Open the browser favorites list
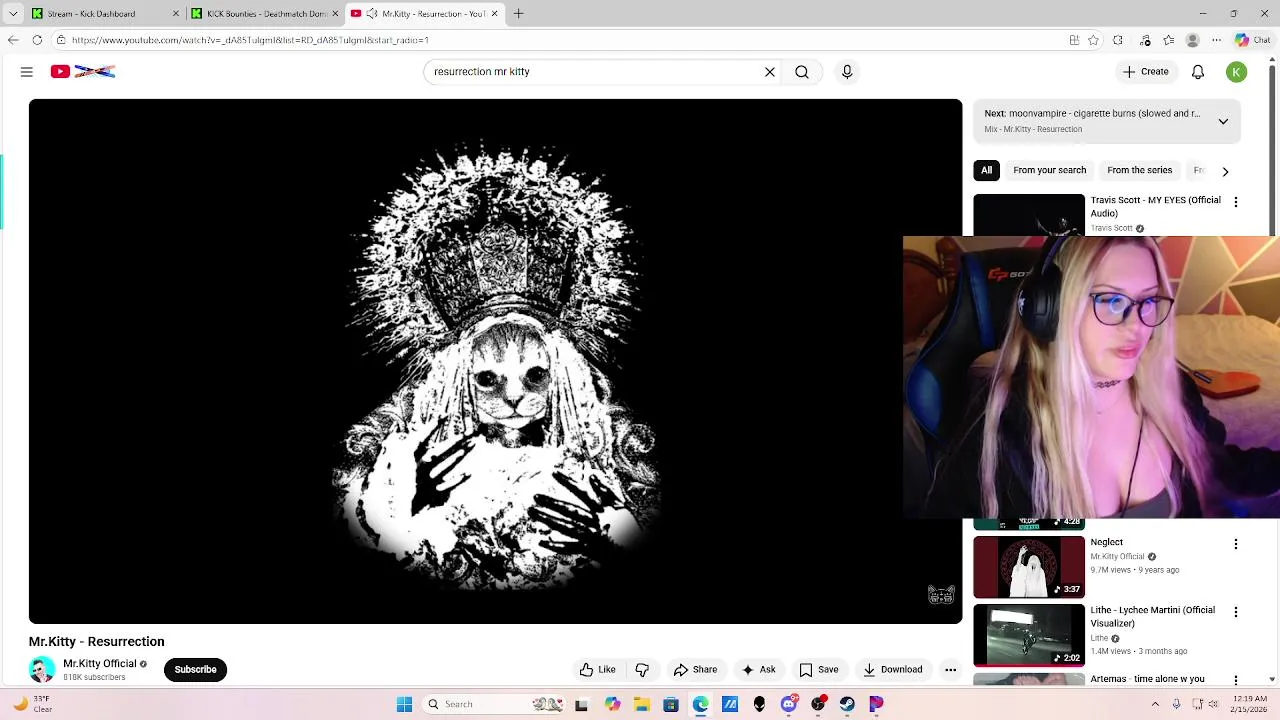 point(1169,40)
